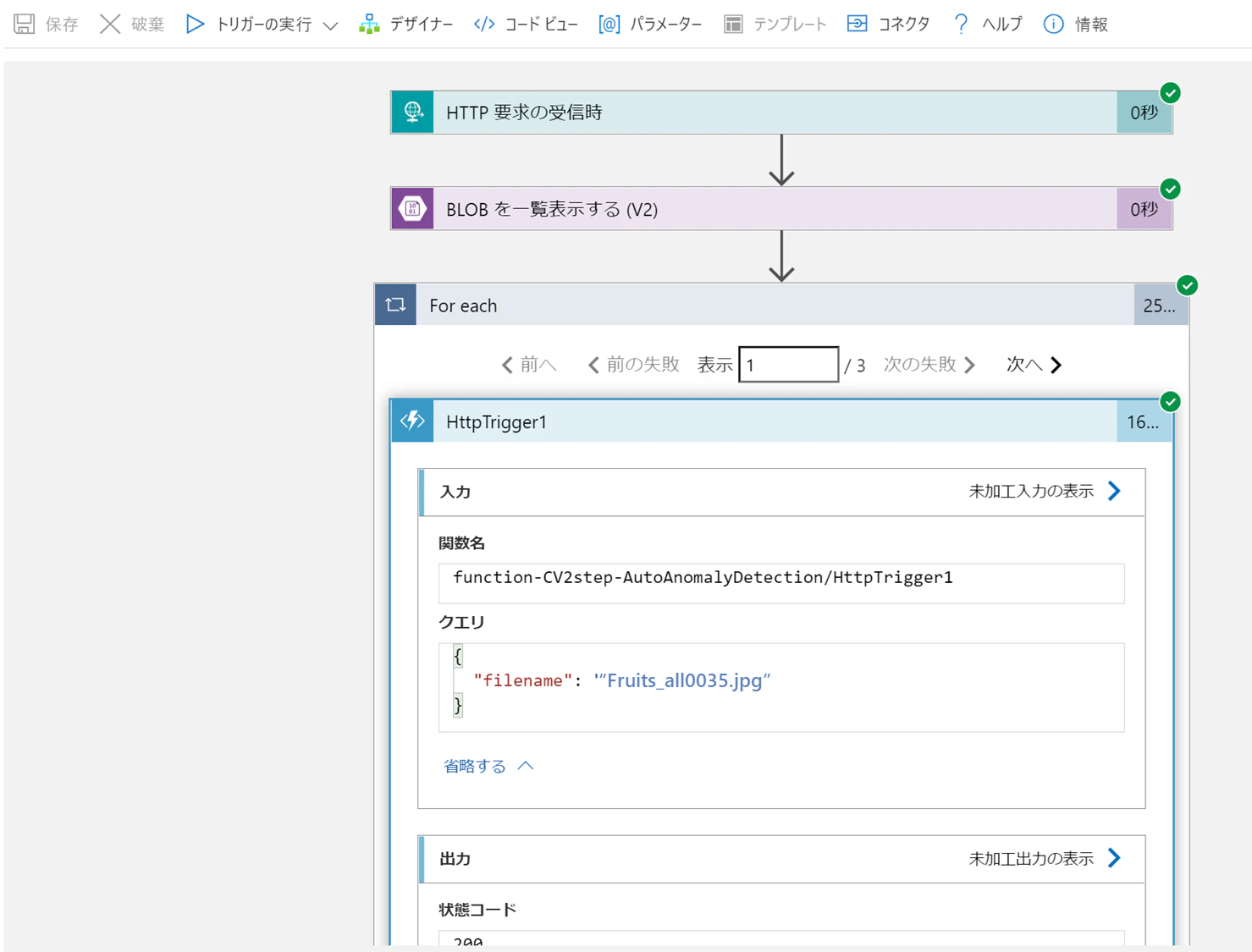This screenshot has height=952, width=1252.
Task: Click the 未加工入力の表示 link
Action: pos(1045,491)
